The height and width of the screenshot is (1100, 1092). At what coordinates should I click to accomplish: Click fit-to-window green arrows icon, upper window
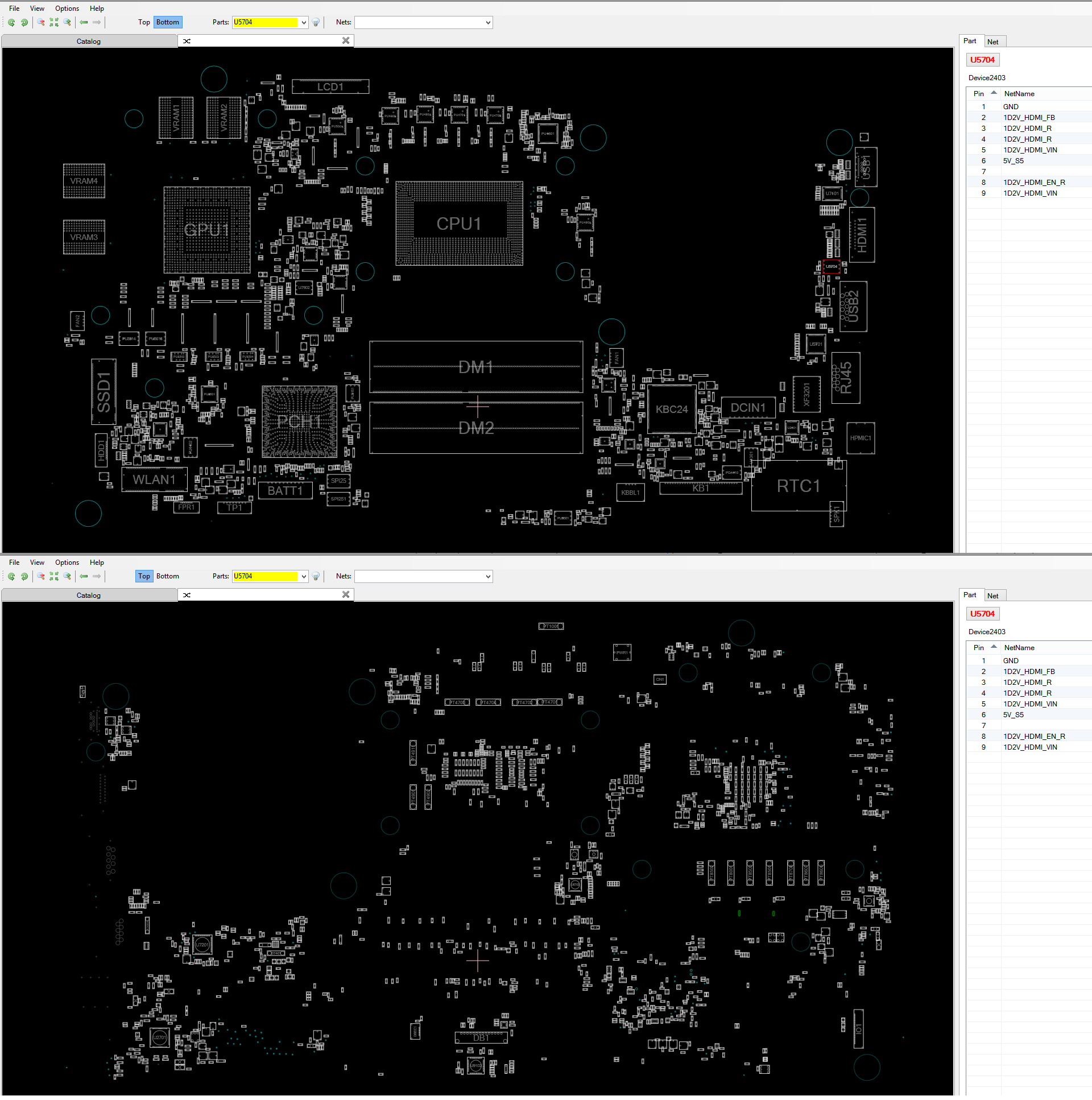click(54, 22)
